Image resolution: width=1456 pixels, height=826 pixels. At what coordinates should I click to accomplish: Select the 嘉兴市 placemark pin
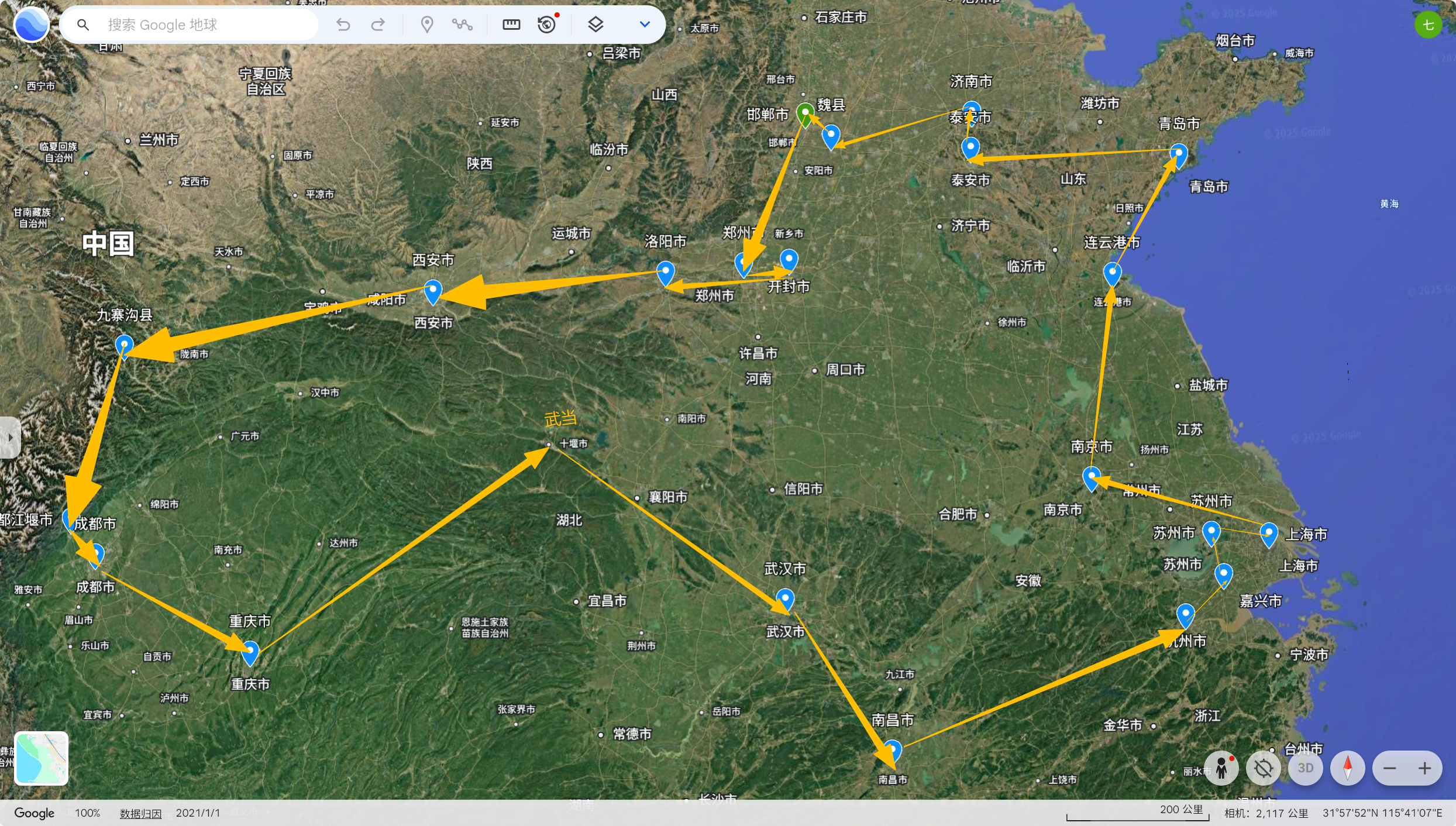[x=1223, y=576]
